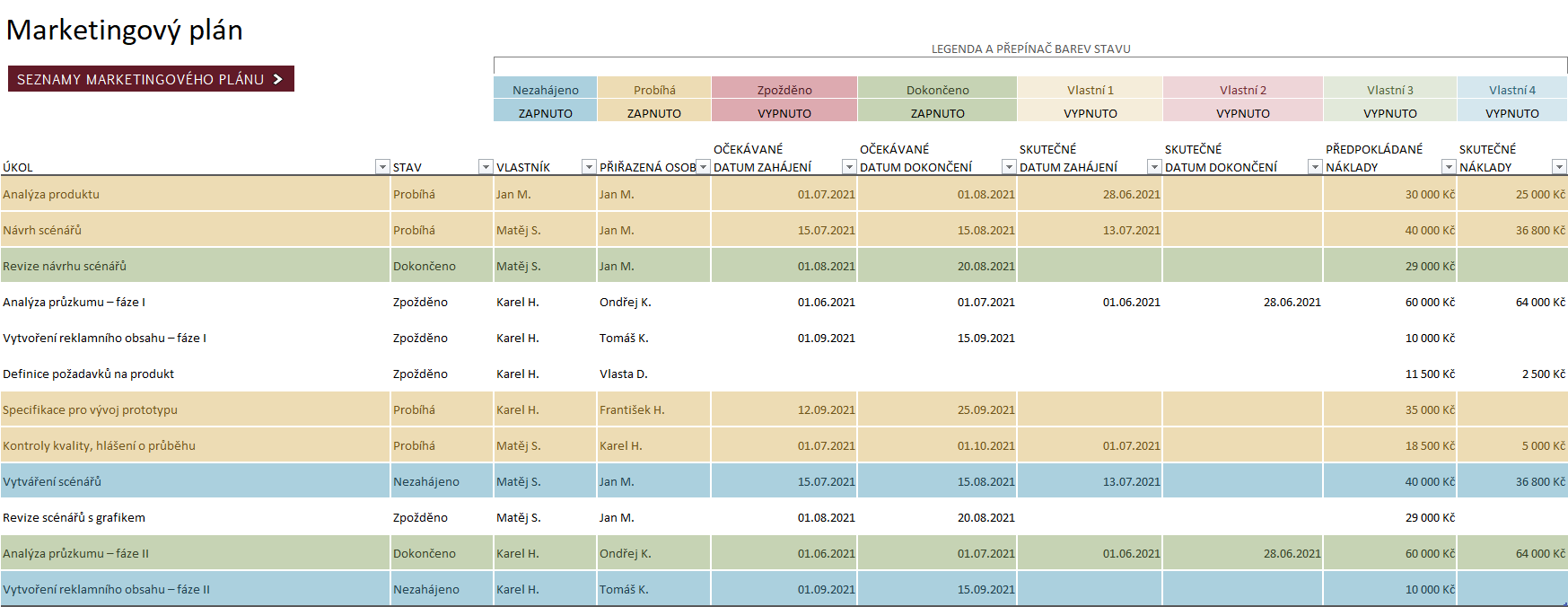Click estimated cost 18 500 Kč
The width and height of the screenshot is (1568, 607).
click(x=1390, y=445)
